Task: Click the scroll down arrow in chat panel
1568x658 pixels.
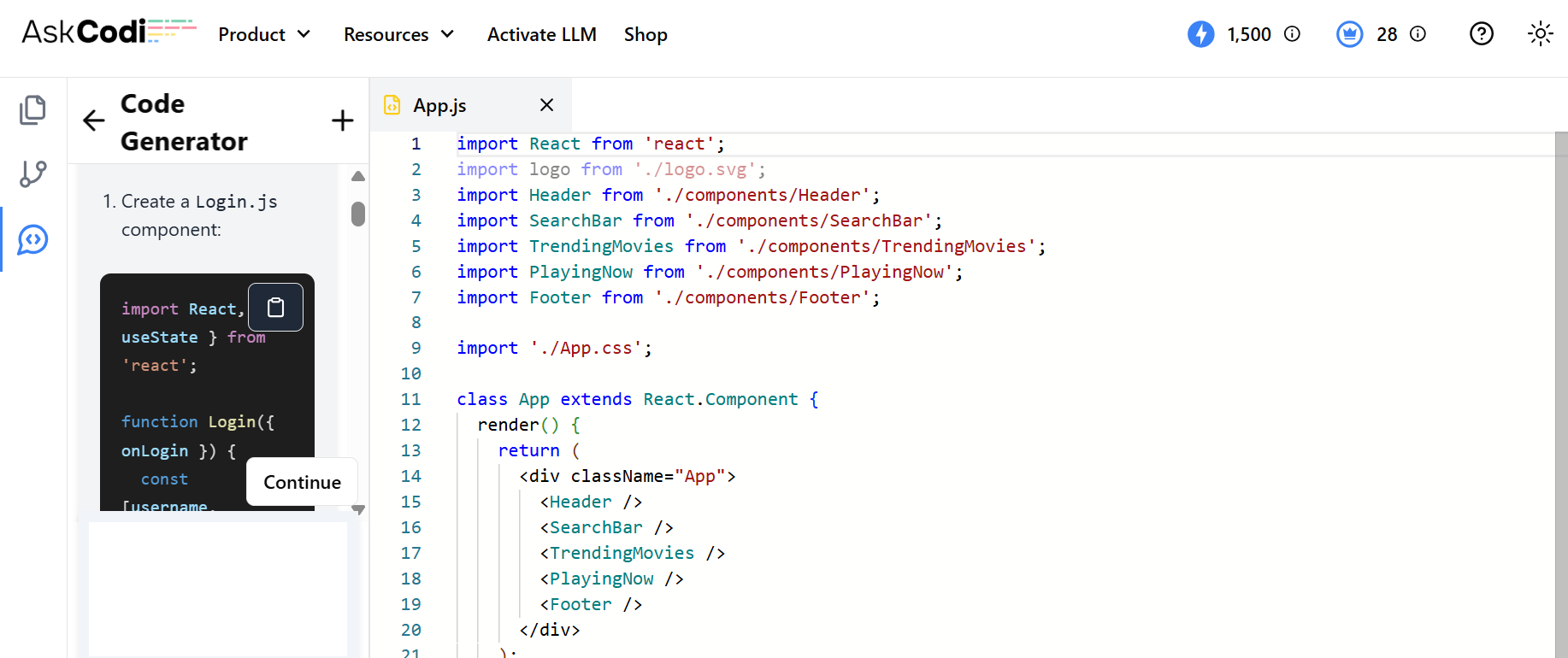Action: pos(358,509)
